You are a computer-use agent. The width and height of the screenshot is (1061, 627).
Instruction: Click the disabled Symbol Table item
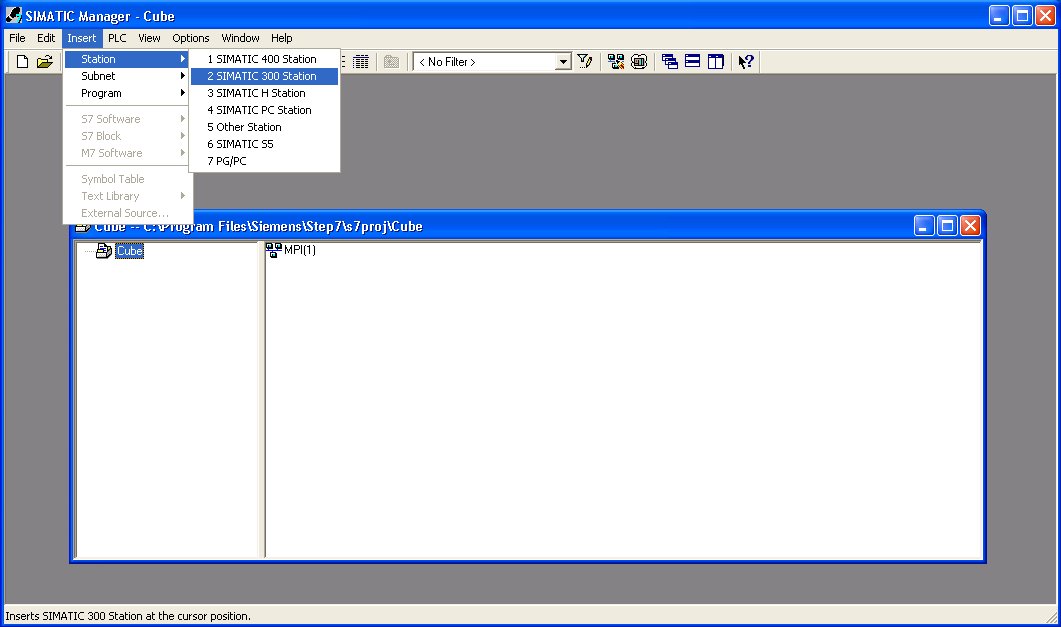pyautogui.click(x=126, y=179)
